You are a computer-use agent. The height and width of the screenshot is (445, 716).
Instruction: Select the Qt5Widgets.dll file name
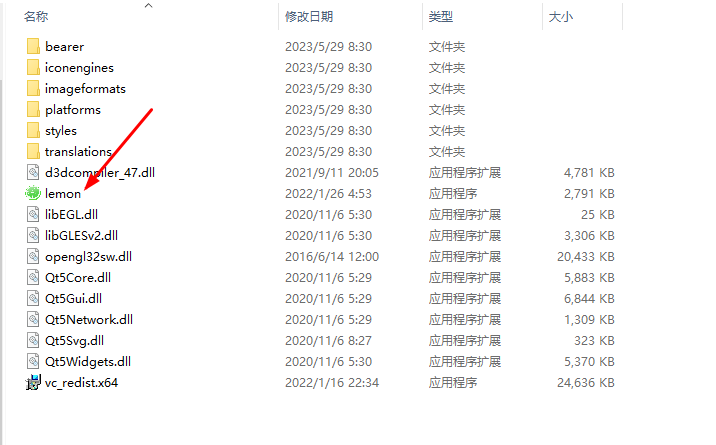pos(88,361)
